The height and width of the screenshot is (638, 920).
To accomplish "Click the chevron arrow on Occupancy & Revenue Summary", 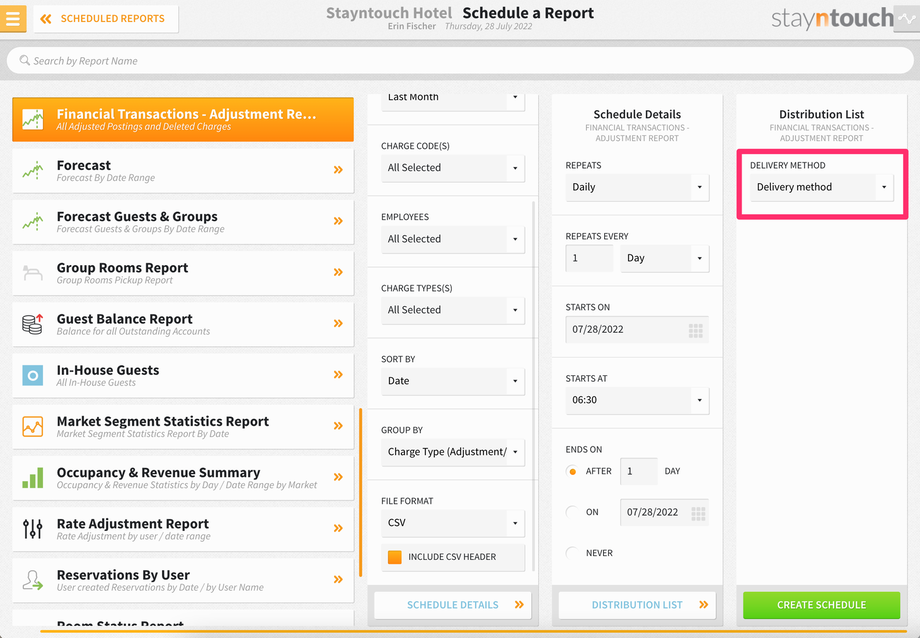I will pos(338,477).
